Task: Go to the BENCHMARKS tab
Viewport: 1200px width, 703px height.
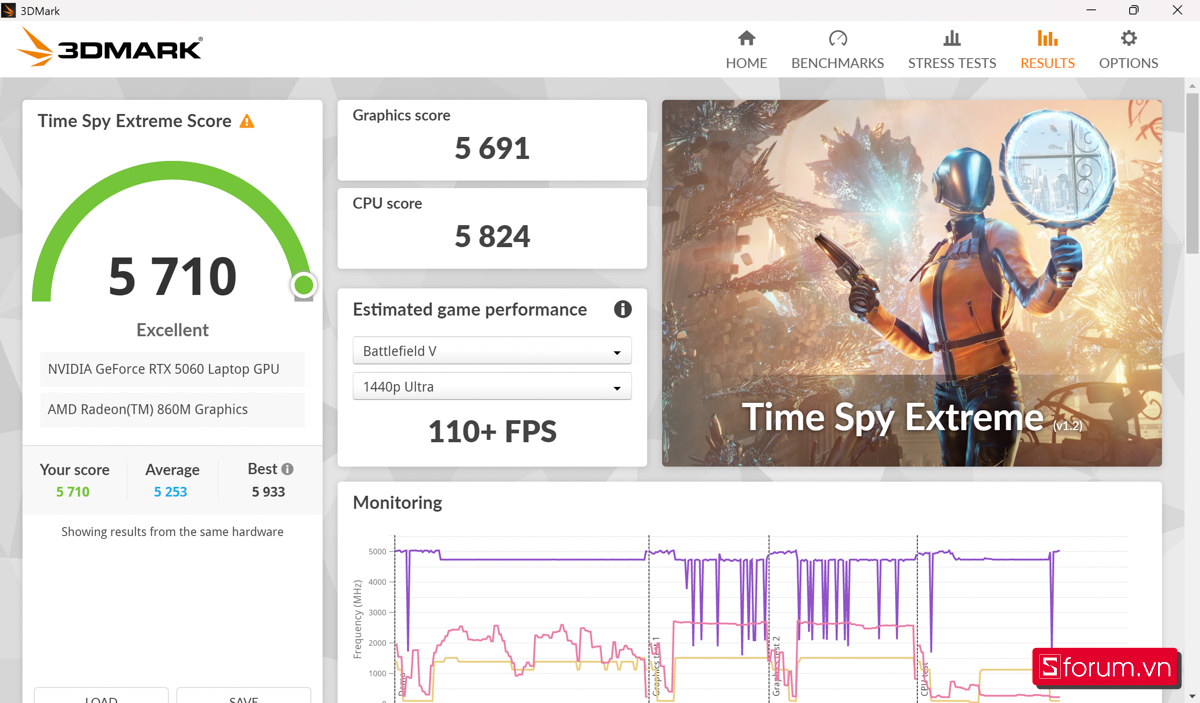Action: 837,50
